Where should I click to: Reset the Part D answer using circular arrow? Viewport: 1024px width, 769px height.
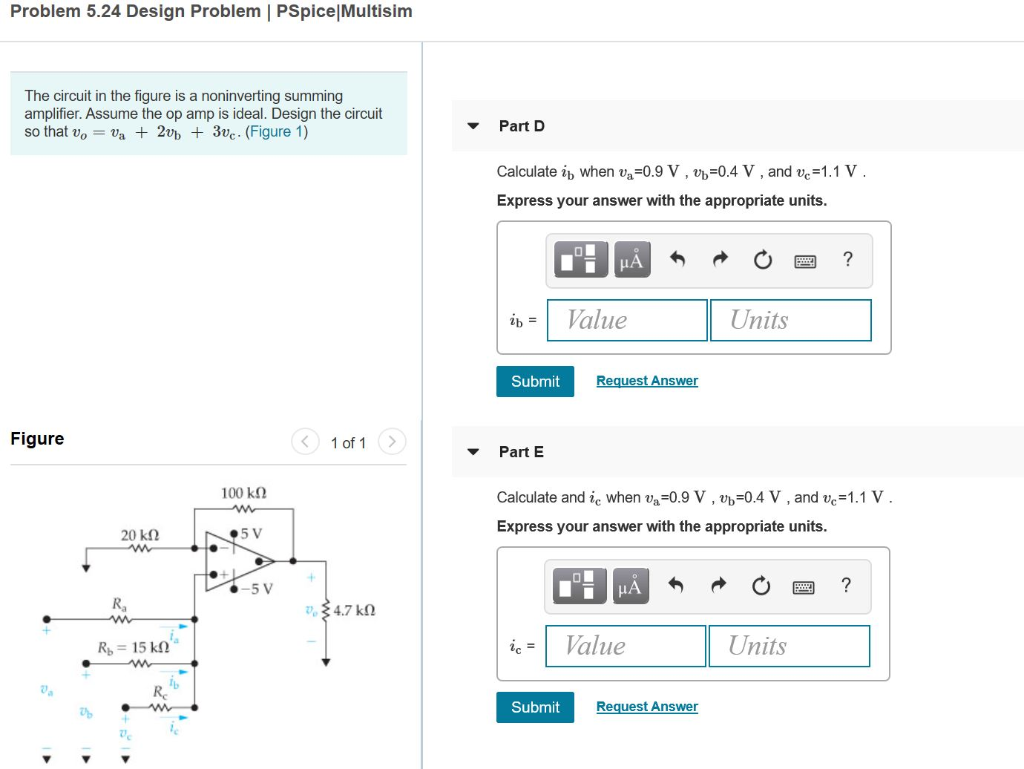(x=762, y=259)
